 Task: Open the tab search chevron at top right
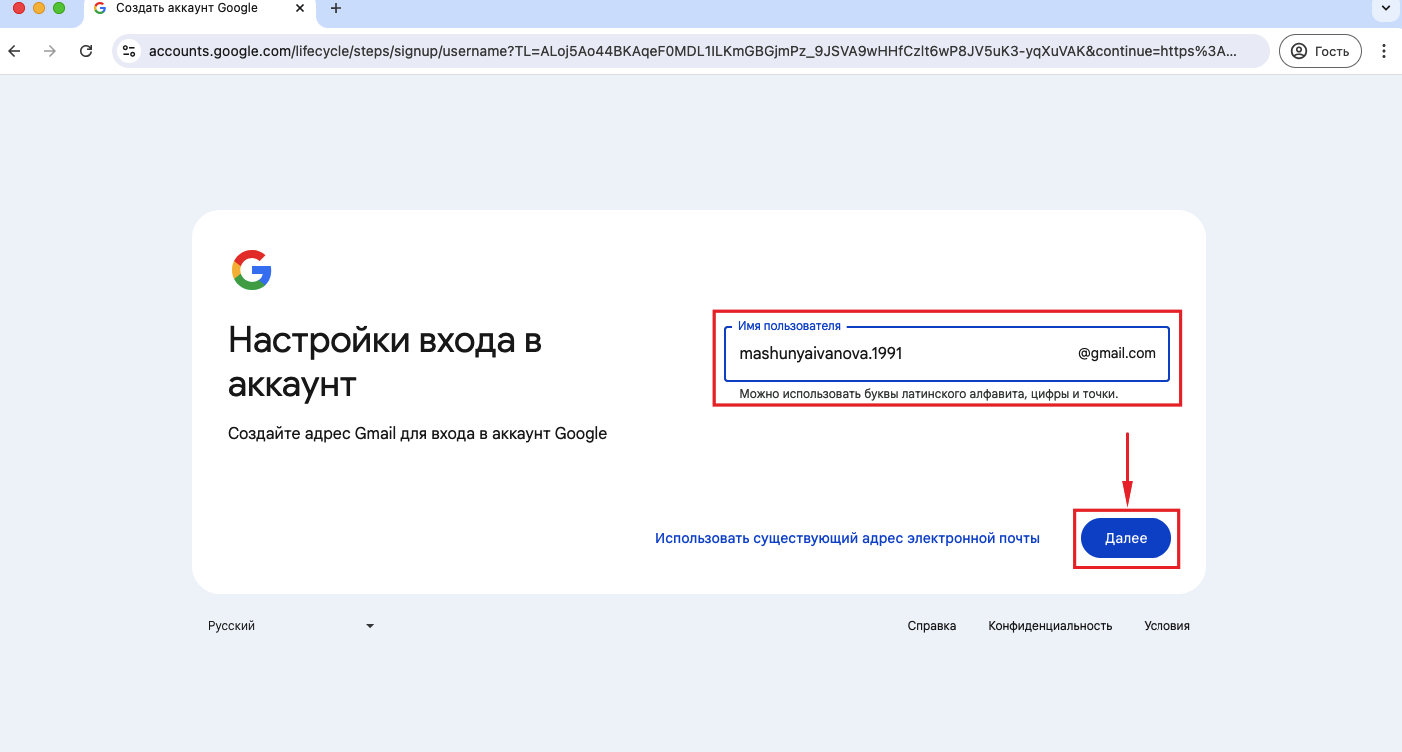pos(1385,8)
